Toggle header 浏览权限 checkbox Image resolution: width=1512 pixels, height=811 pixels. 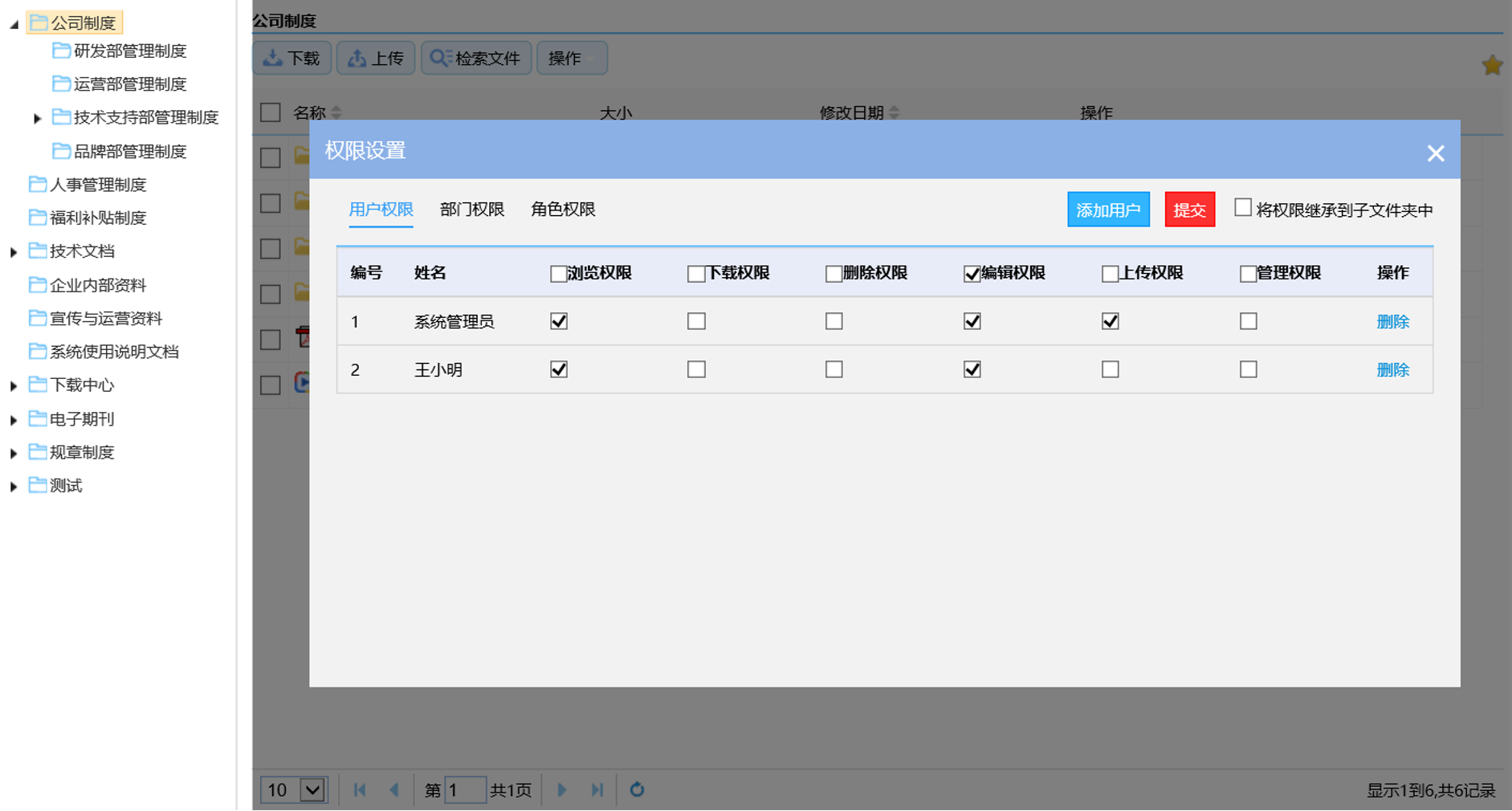click(x=558, y=274)
